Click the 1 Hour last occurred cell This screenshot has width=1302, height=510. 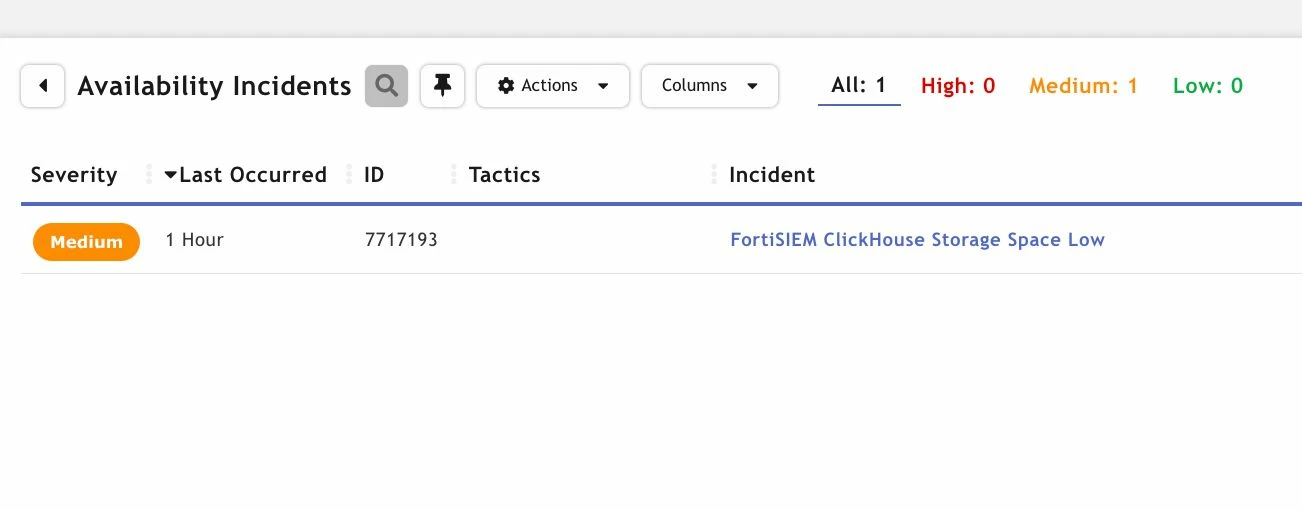pyautogui.click(x=195, y=240)
